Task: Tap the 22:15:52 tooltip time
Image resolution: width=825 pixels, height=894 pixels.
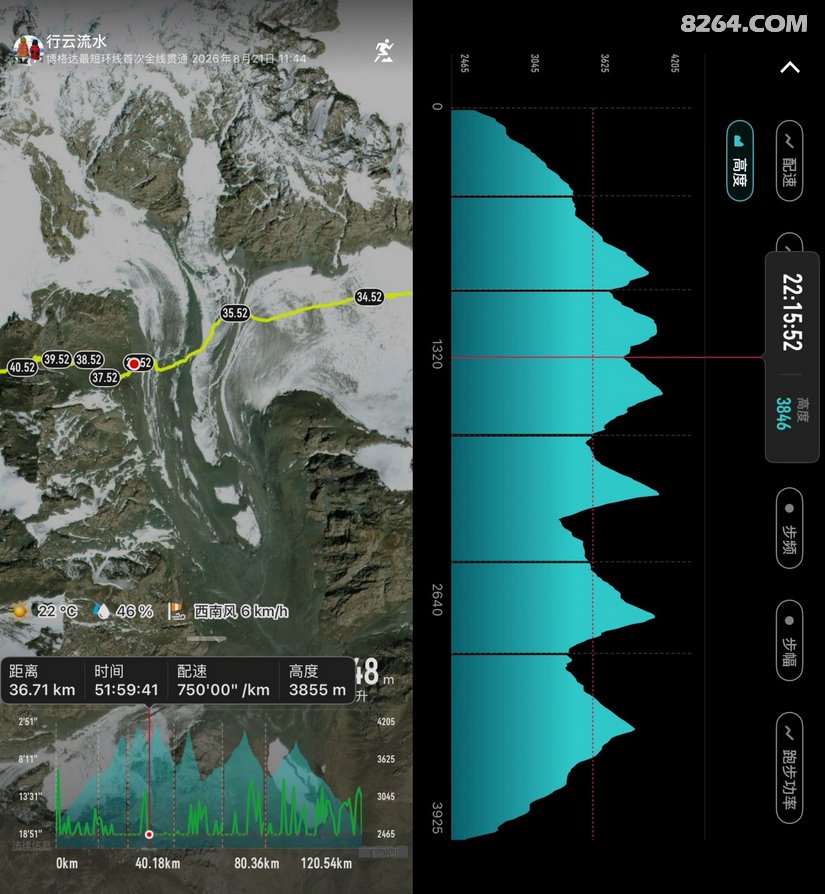Action: point(793,312)
